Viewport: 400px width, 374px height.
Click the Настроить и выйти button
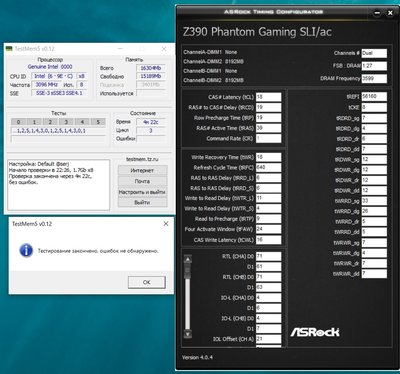click(142, 192)
